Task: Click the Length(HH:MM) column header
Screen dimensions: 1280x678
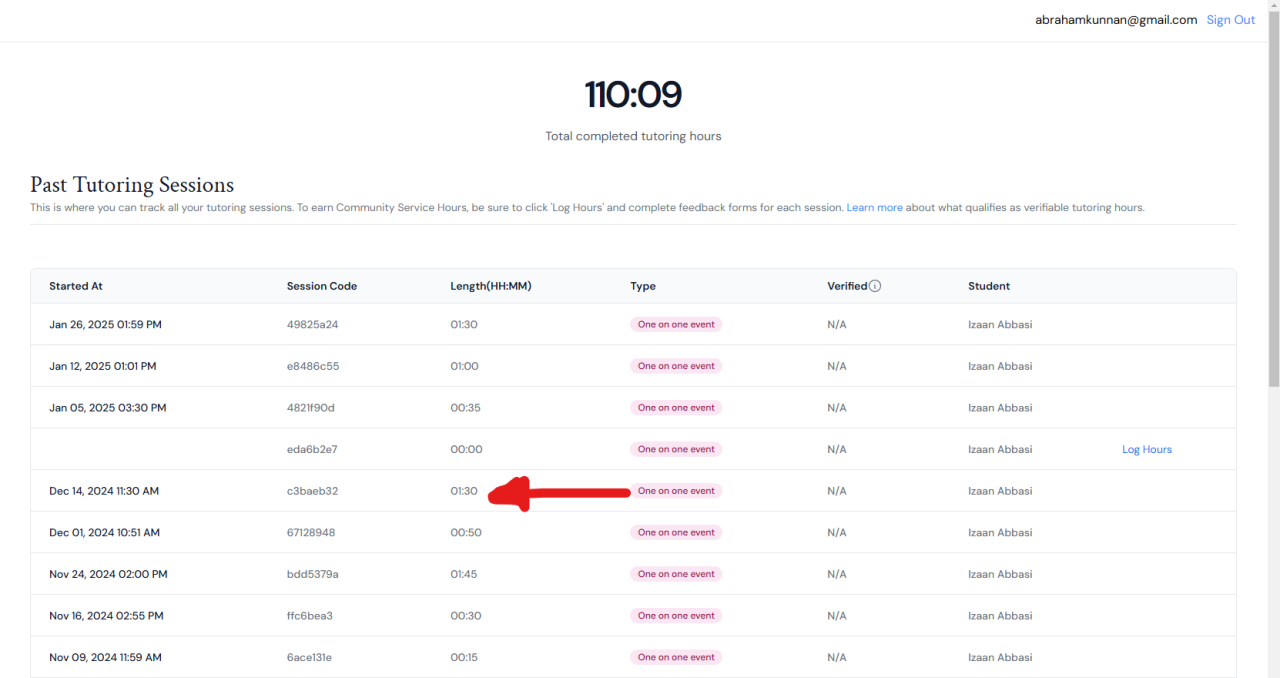Action: tap(490, 286)
